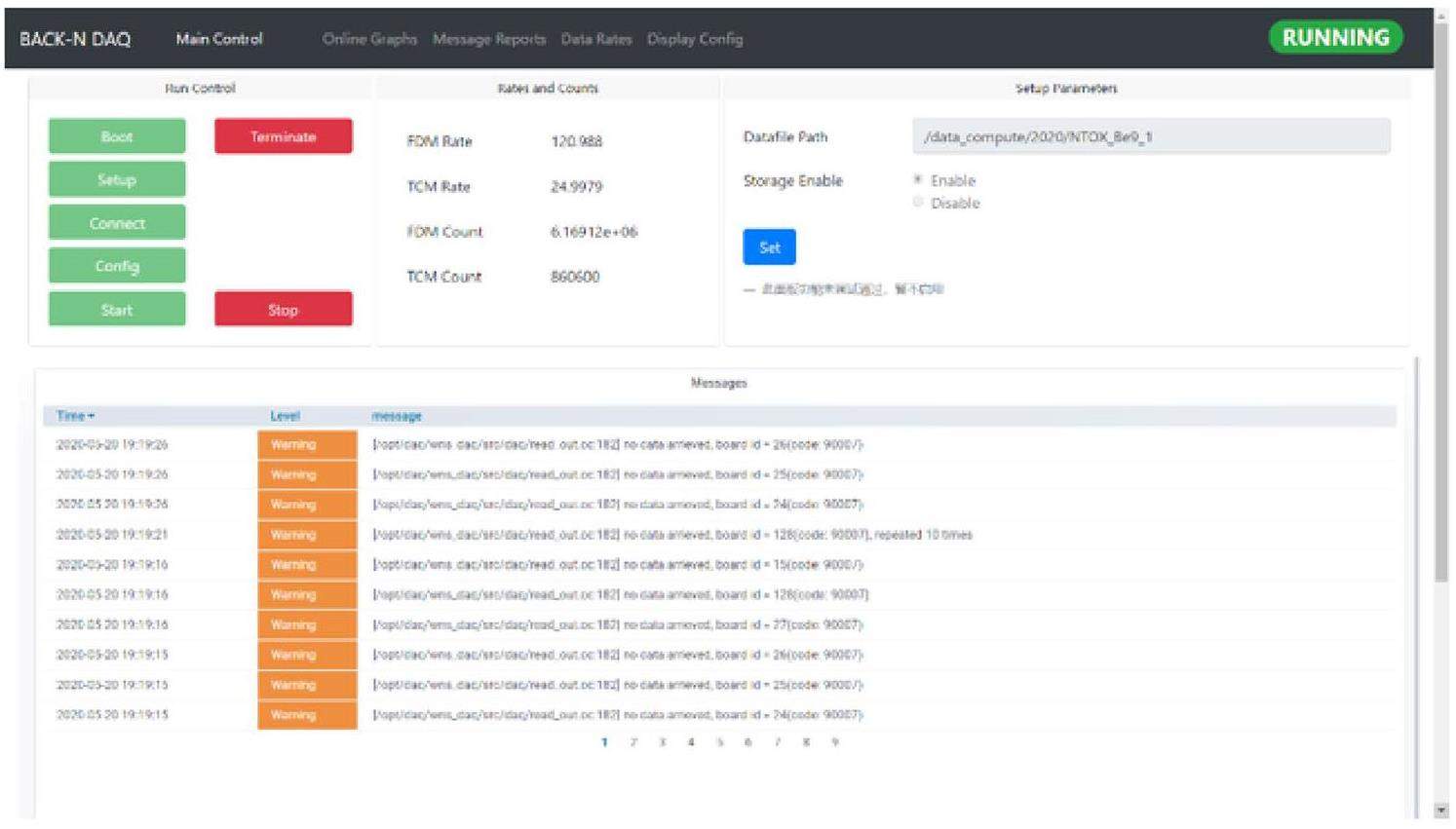Click the blue Set button
The image size is (1456, 829).
[769, 247]
